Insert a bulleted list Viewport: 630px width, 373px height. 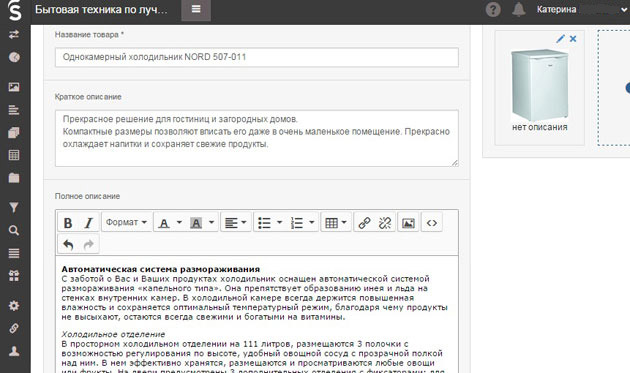[x=264, y=223]
